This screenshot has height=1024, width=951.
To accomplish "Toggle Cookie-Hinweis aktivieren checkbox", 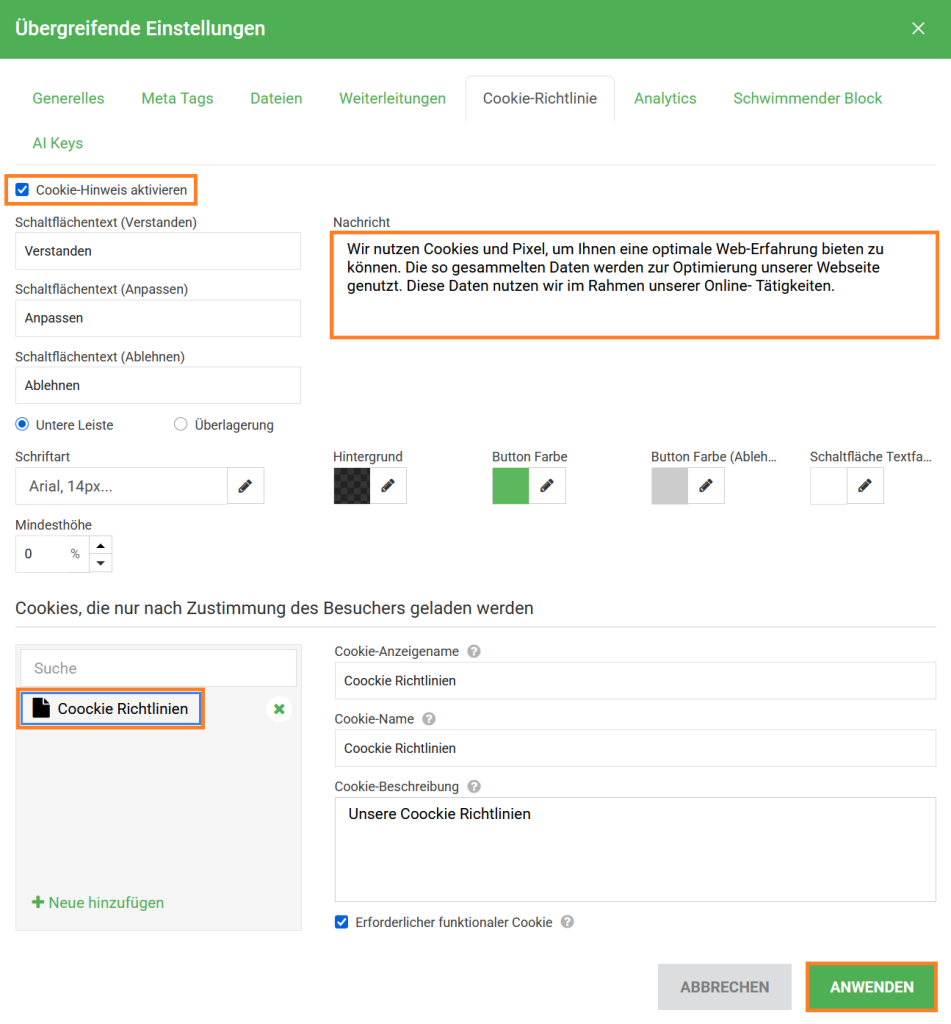I will click(x=22, y=190).
